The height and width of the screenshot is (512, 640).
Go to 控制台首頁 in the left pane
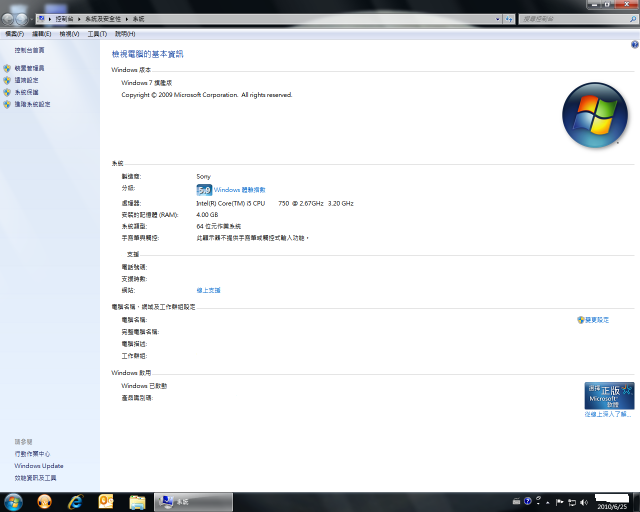[29, 50]
